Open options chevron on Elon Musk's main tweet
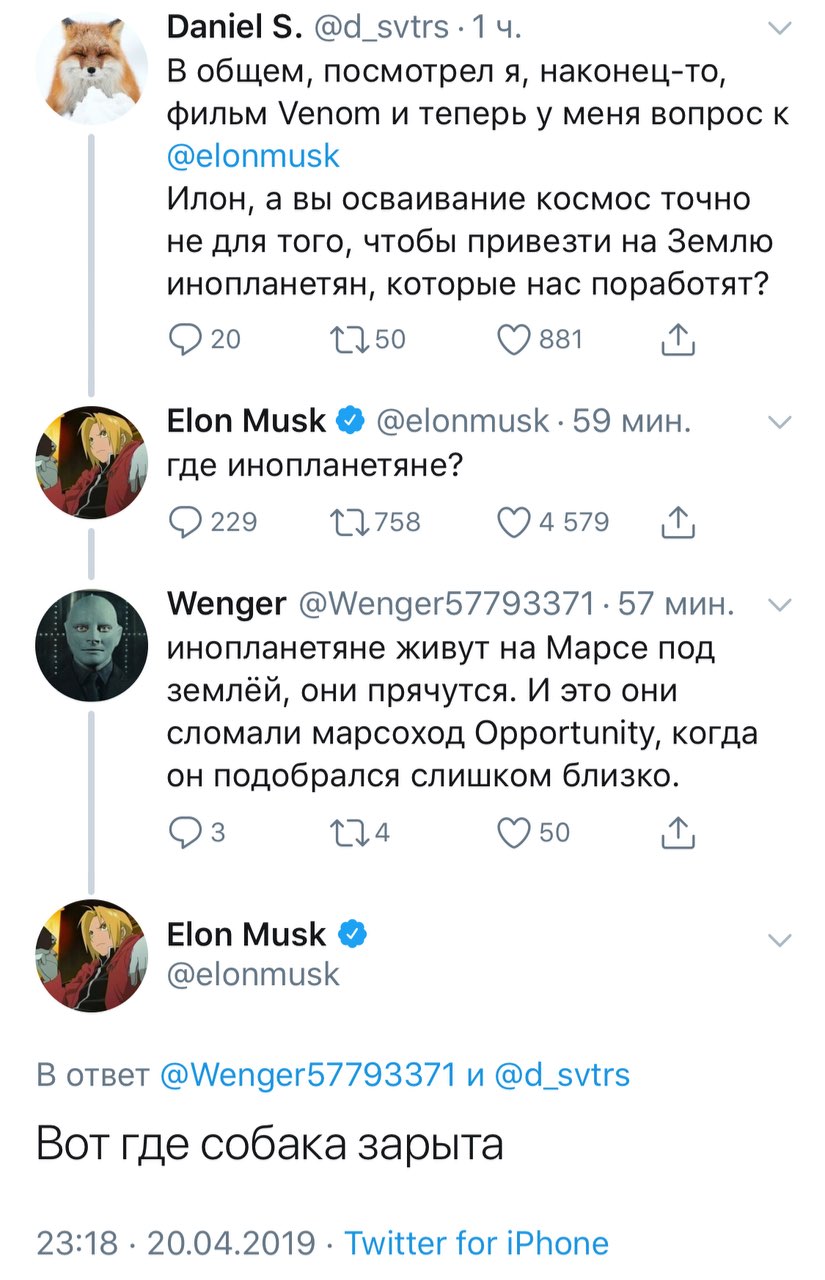Viewport: 825px width, 1280px height. coord(778,940)
